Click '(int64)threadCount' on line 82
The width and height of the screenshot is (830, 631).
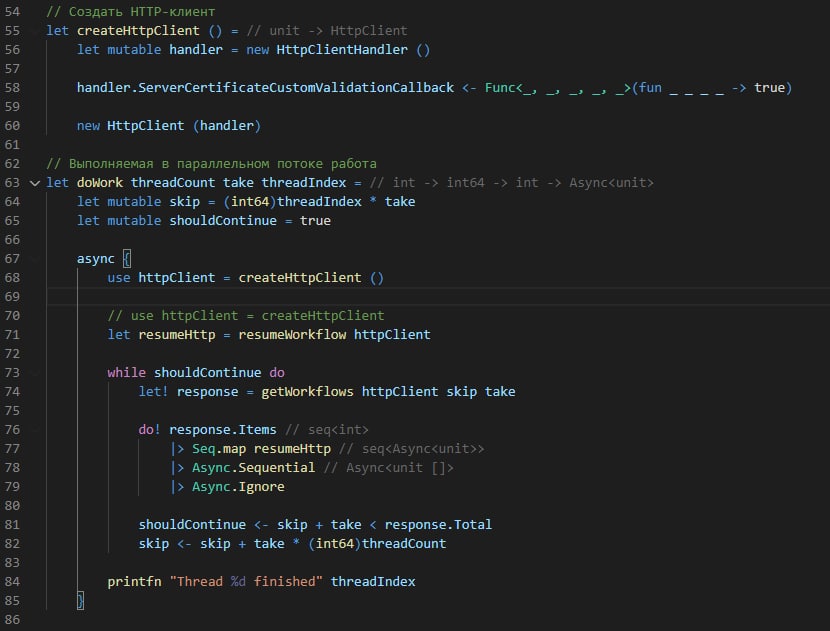point(377,544)
